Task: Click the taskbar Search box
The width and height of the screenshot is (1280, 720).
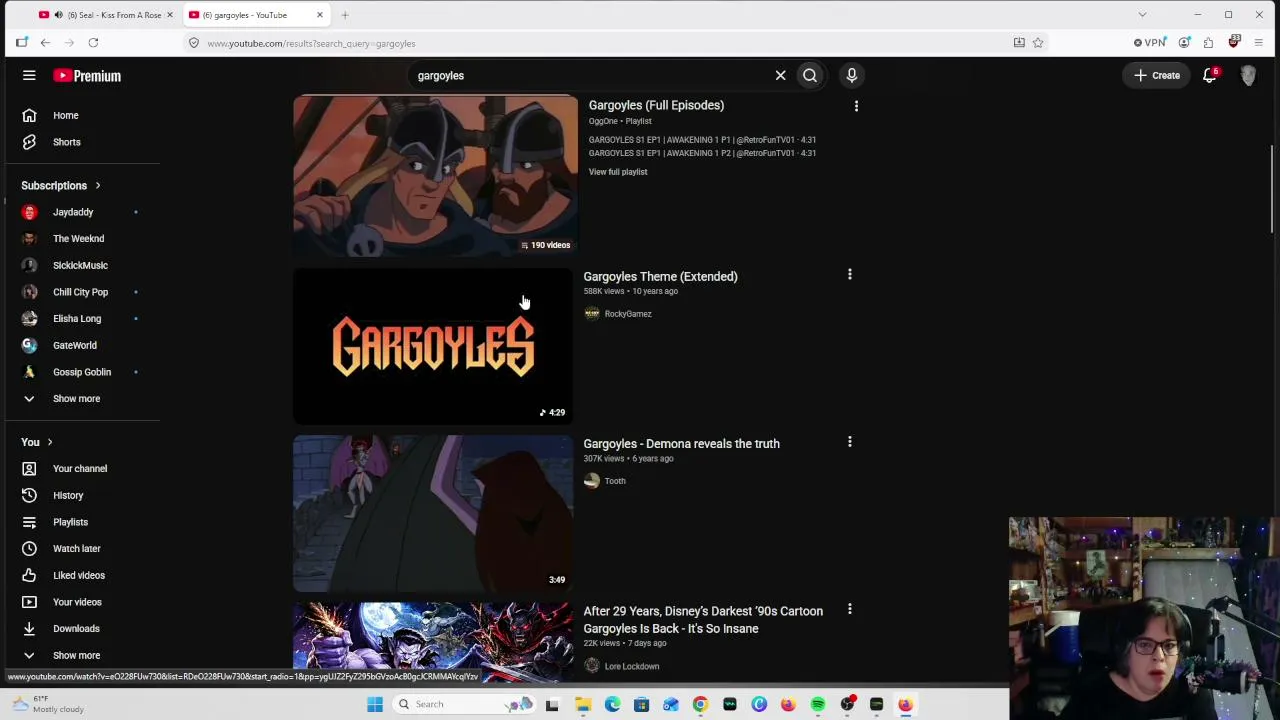Action: (x=465, y=704)
